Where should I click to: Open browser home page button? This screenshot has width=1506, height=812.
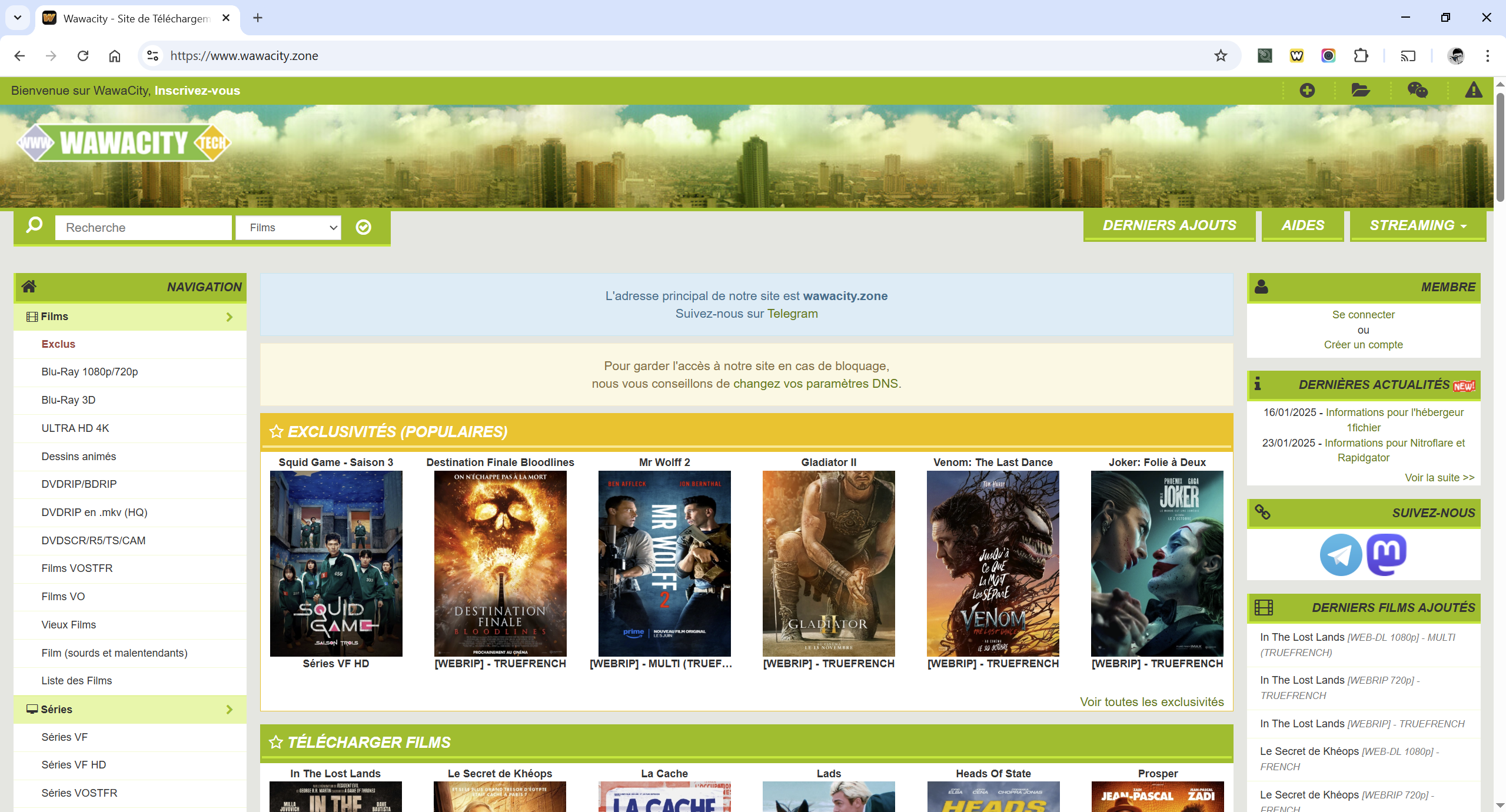point(115,56)
